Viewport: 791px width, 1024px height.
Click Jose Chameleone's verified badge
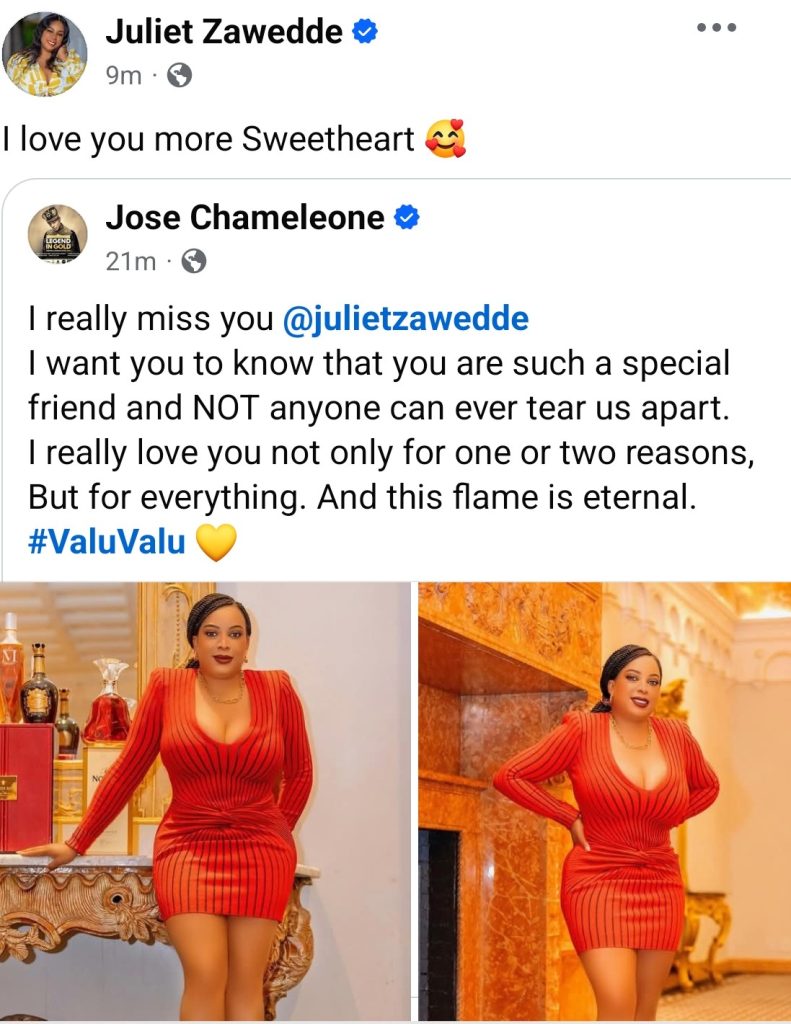(406, 217)
